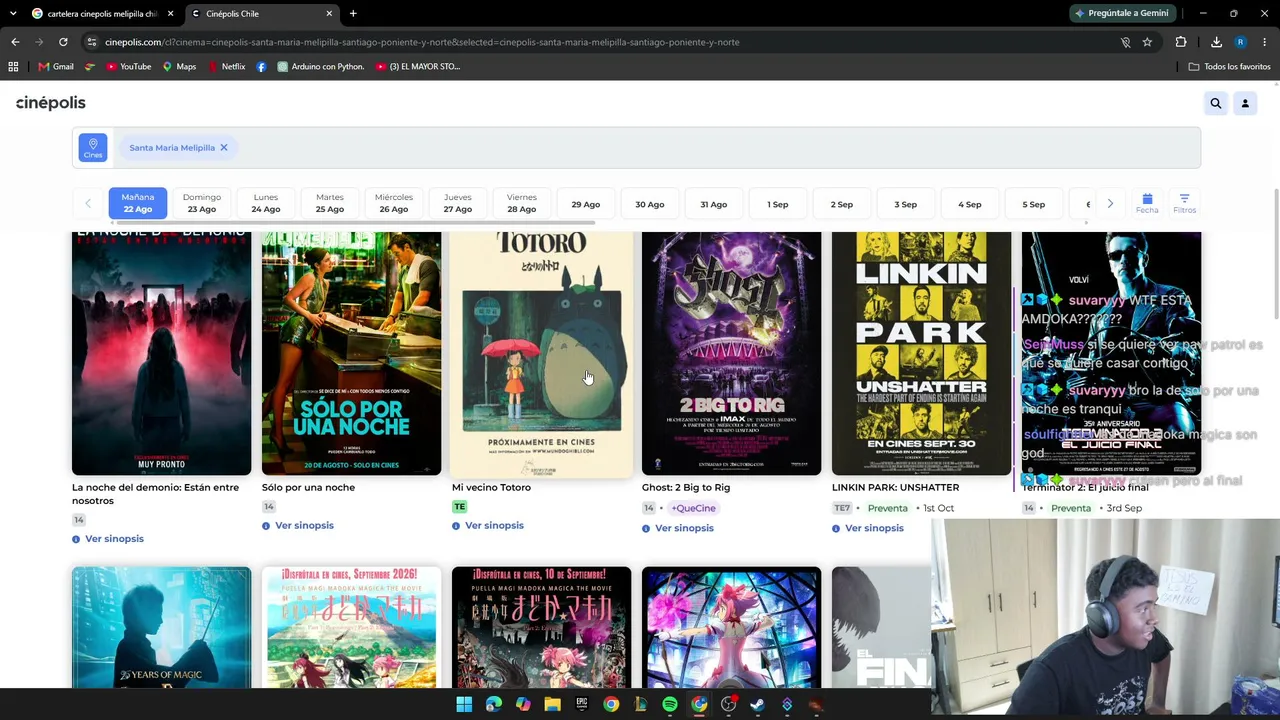The height and width of the screenshot is (720, 1280).
Task: Close the cartelera cinepolis melipilla tab
Action: (170, 14)
